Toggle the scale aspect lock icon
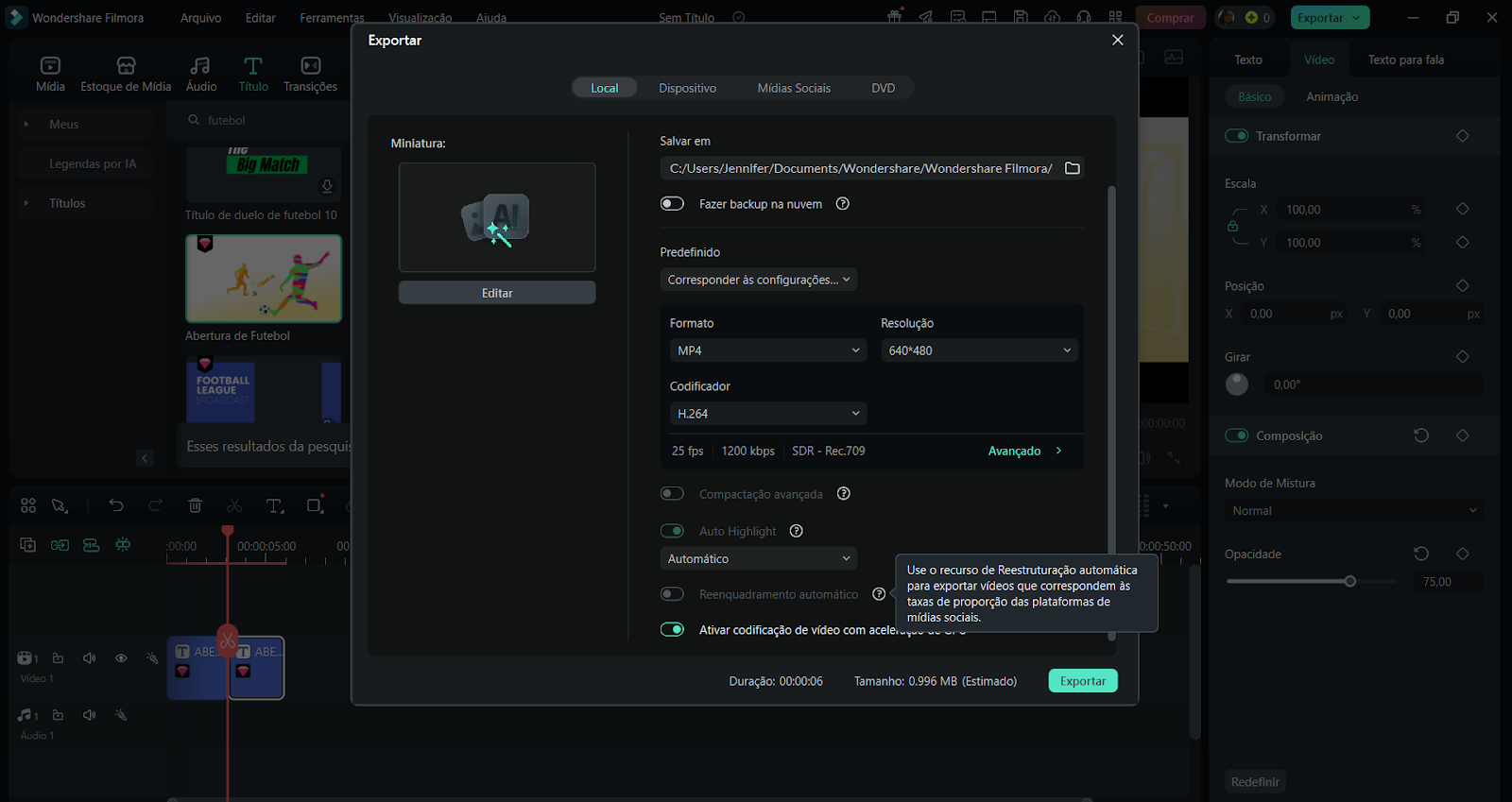 click(1232, 226)
